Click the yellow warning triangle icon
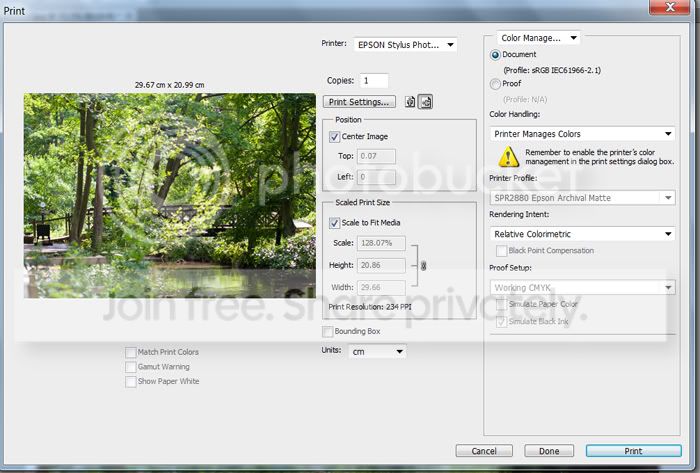Image resolution: width=700 pixels, height=473 pixels. pyautogui.click(x=508, y=156)
